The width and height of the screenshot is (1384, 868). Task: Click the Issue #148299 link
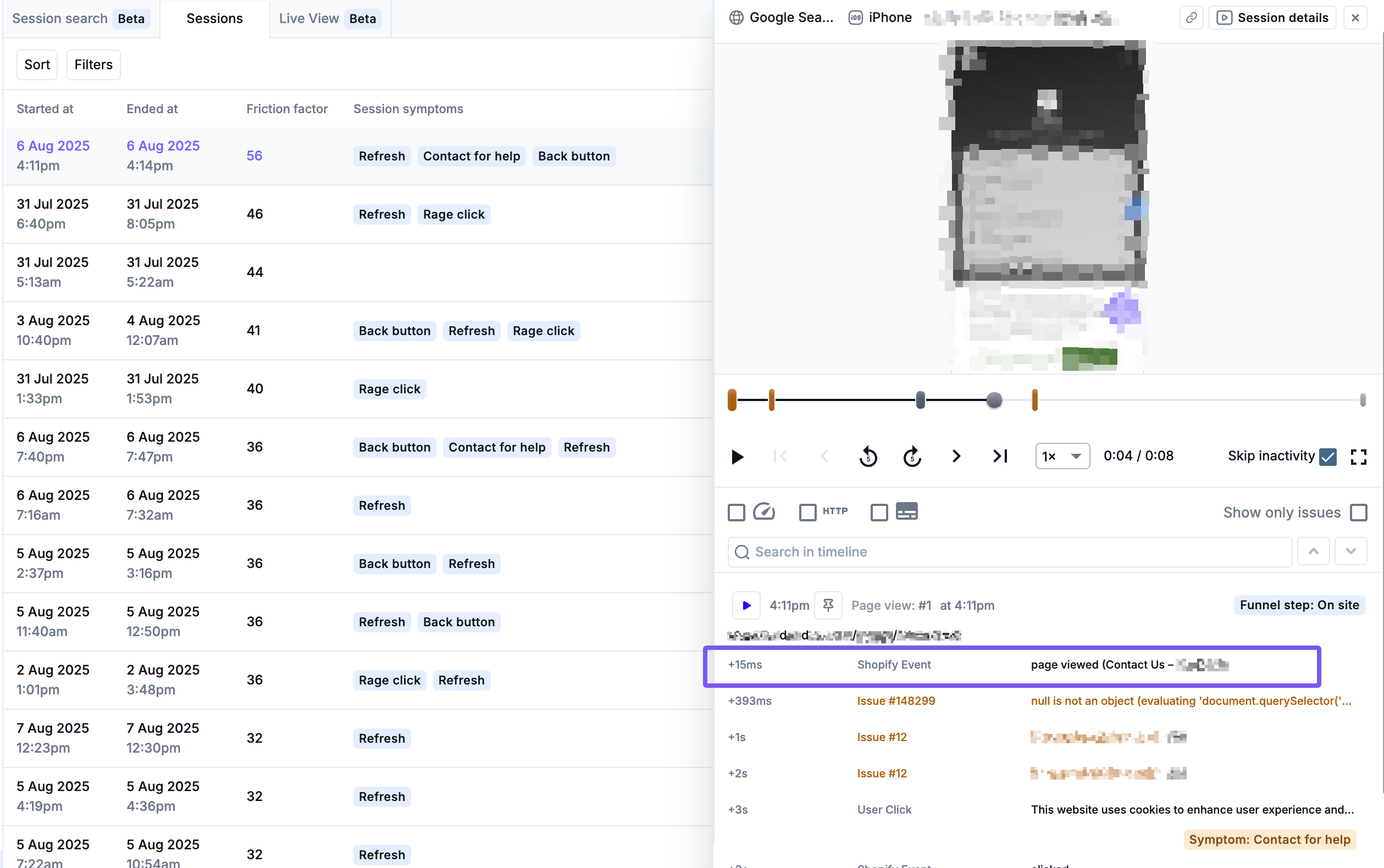(x=896, y=700)
